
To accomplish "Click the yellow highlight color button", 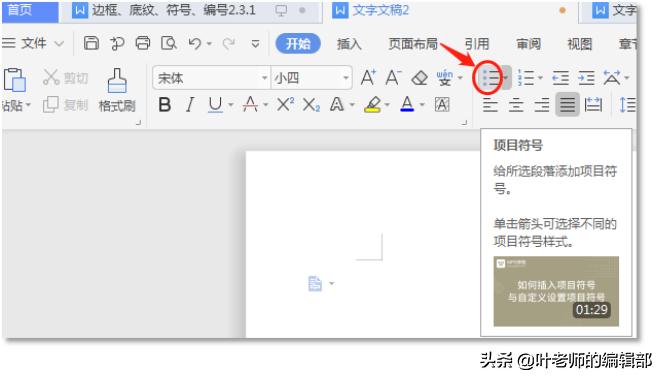I will tap(372, 104).
